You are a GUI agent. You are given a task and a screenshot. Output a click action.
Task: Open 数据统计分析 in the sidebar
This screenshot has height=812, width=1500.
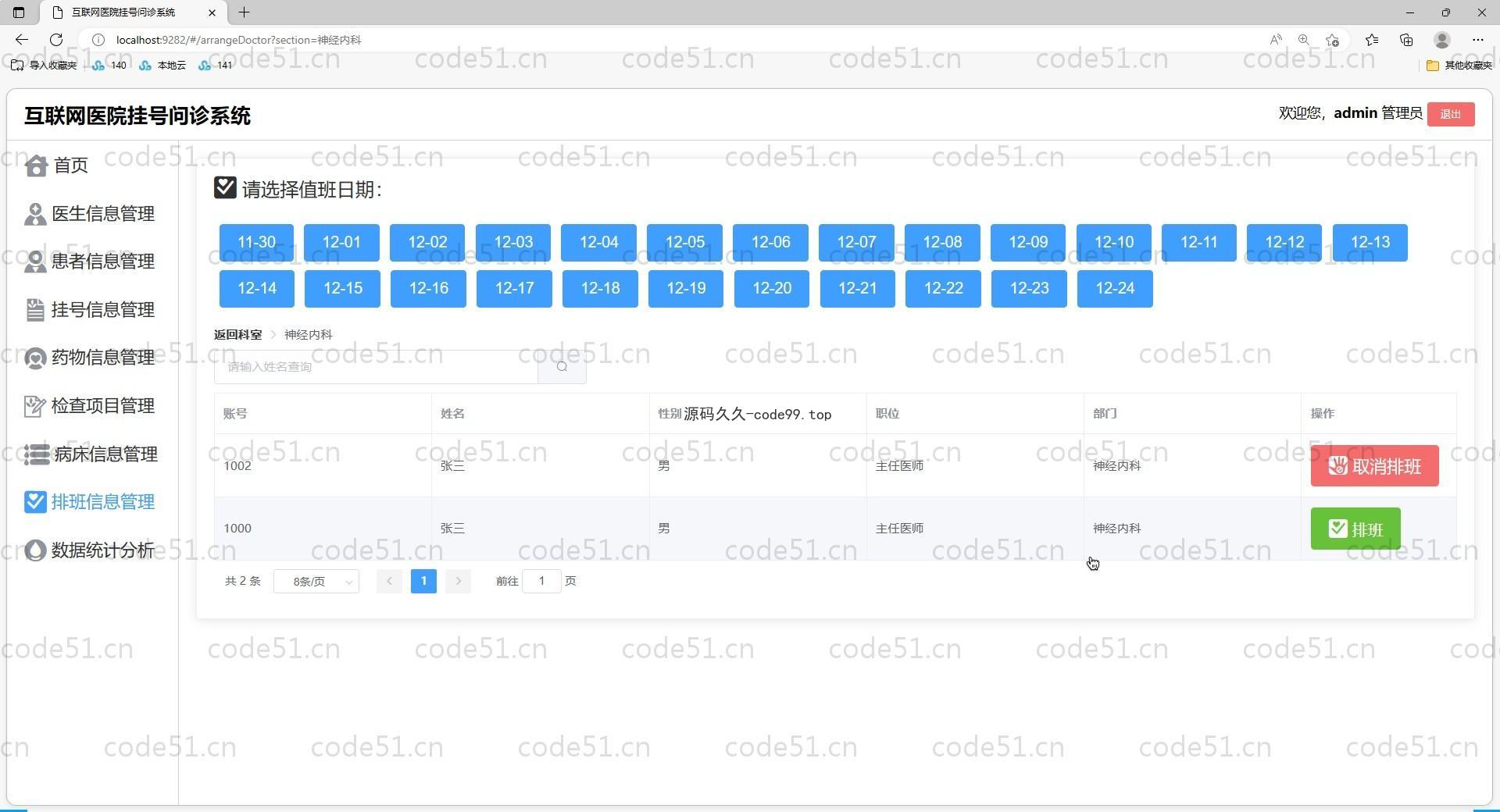[89, 550]
